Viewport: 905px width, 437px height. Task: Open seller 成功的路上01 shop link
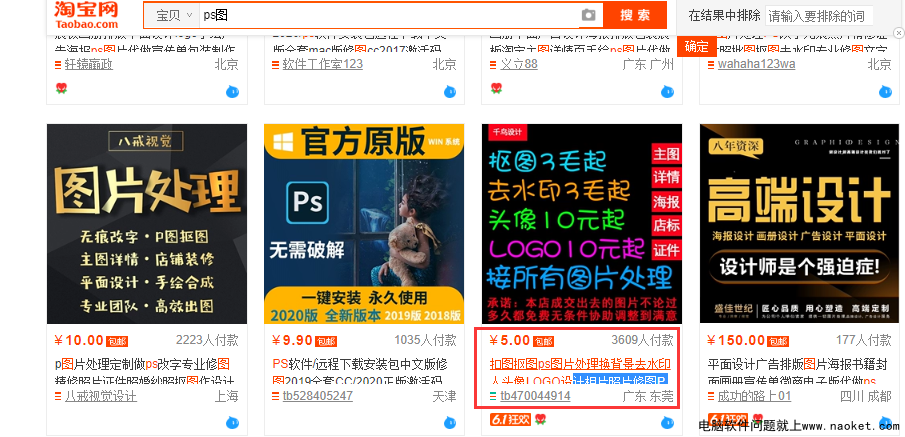coord(754,396)
